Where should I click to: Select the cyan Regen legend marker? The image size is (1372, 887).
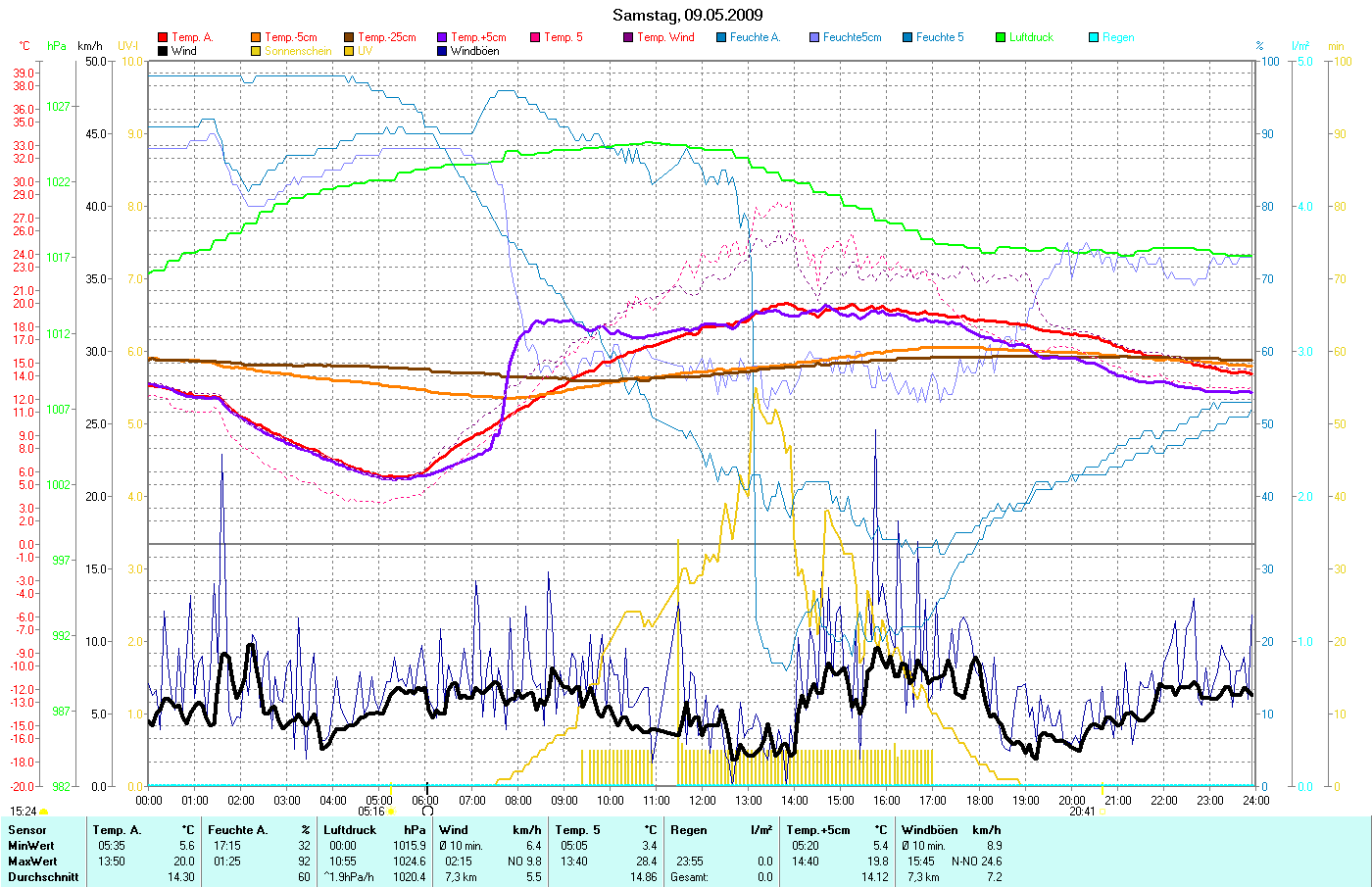[1094, 37]
